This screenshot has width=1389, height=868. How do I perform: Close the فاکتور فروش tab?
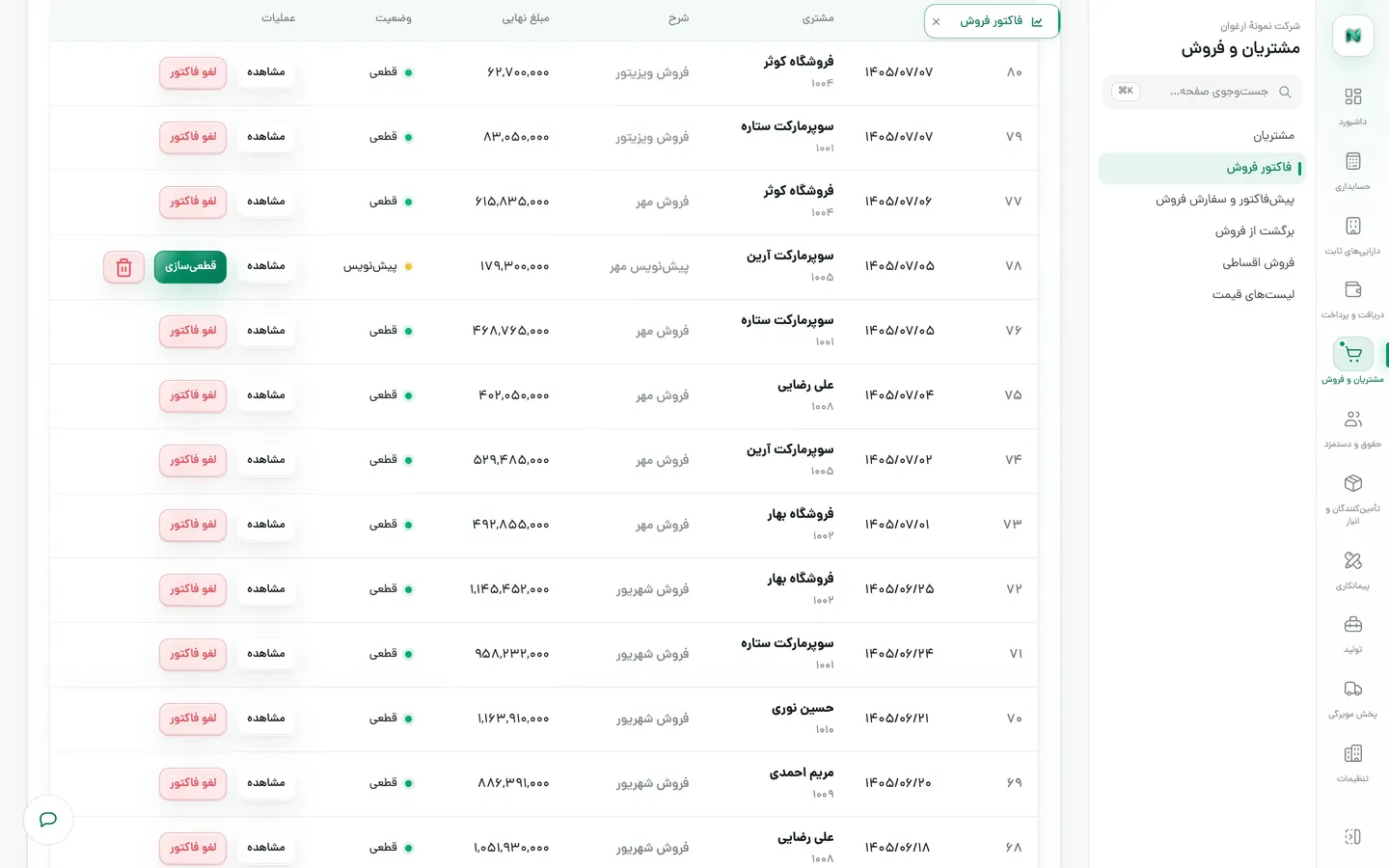(936, 21)
